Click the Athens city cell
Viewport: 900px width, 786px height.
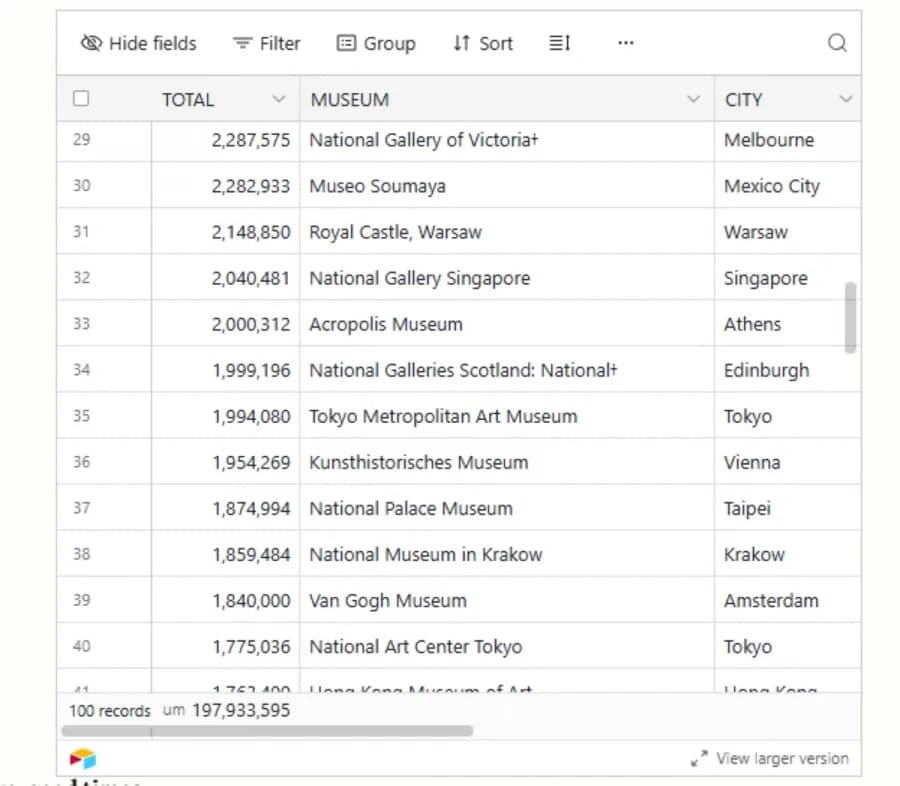pos(788,324)
